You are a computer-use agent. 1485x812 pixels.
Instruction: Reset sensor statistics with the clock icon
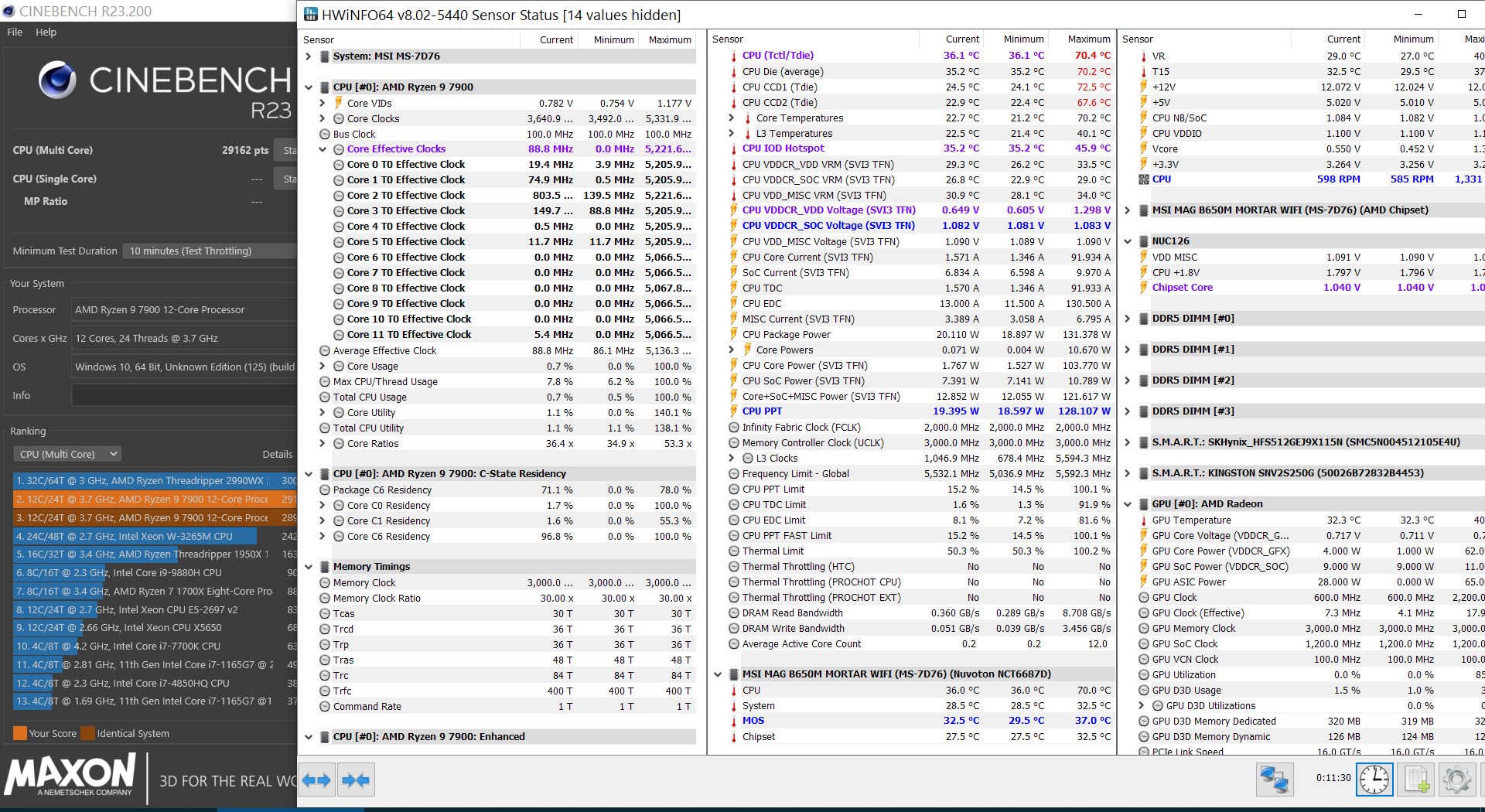[x=1374, y=779]
